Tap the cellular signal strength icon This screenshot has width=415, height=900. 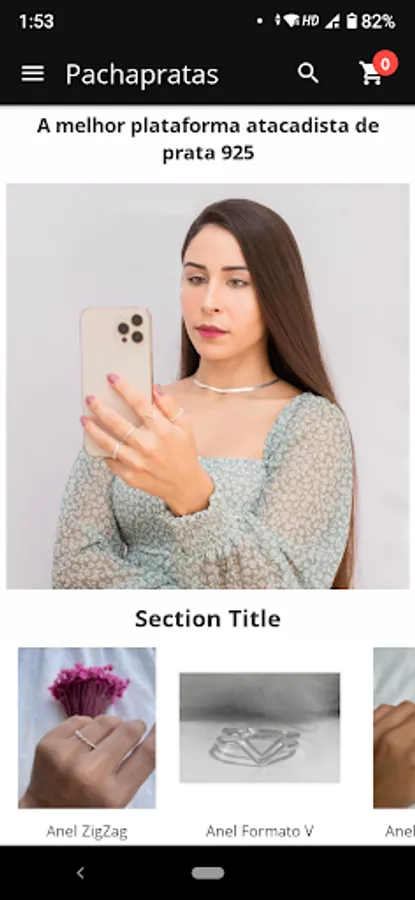click(332, 22)
